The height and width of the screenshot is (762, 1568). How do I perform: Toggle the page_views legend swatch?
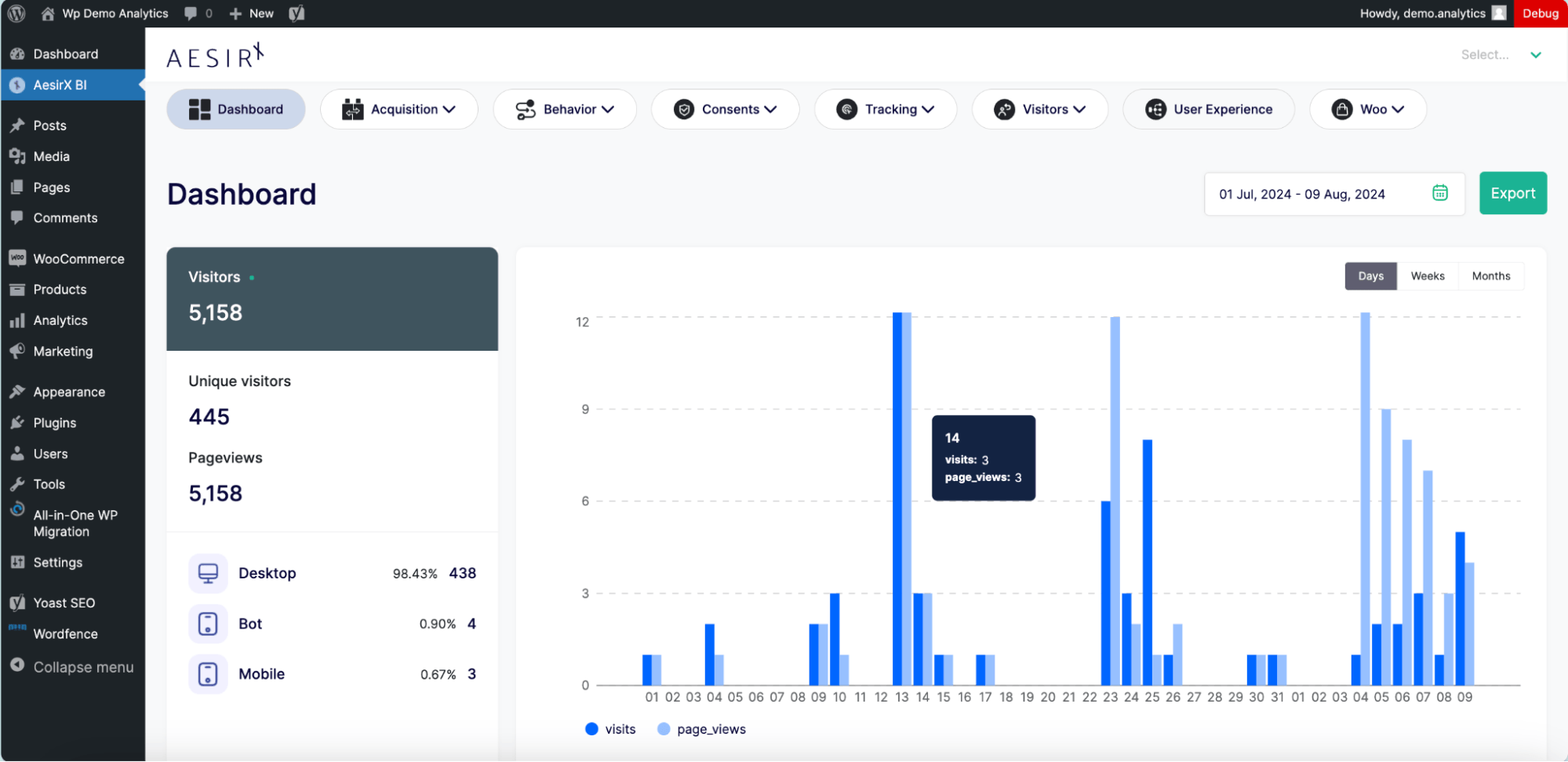point(664,729)
